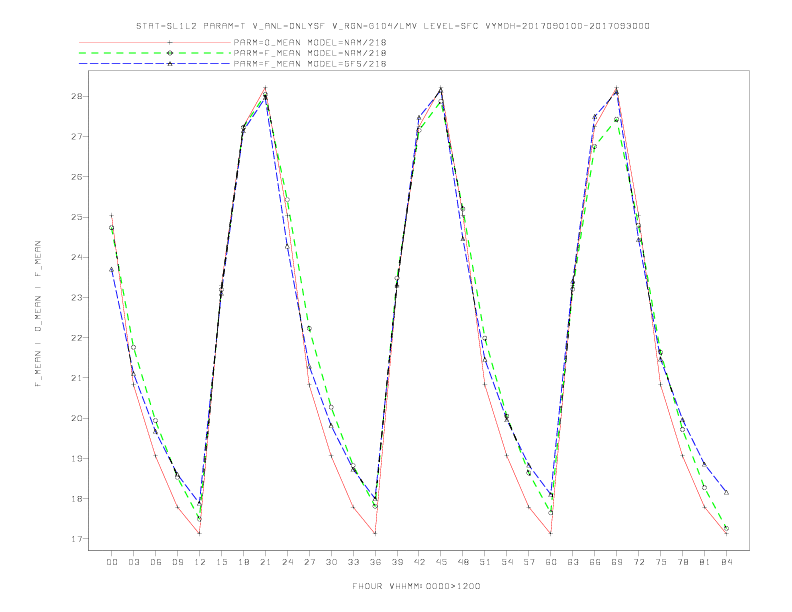Click x-axis forecast hour label 12
This screenshot has height=612, width=792.
(200, 562)
